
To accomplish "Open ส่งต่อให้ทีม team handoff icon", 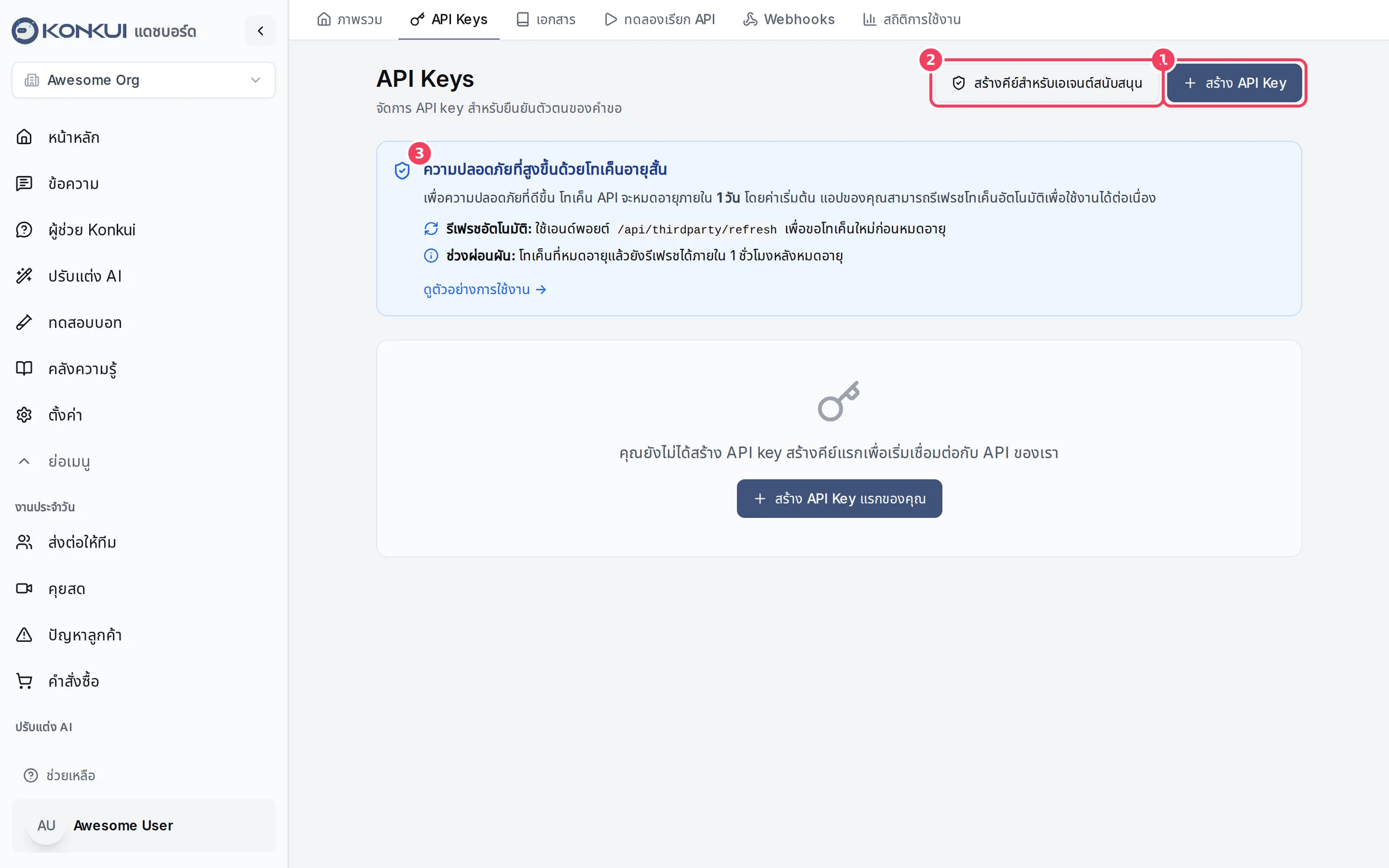I will [x=24, y=542].
